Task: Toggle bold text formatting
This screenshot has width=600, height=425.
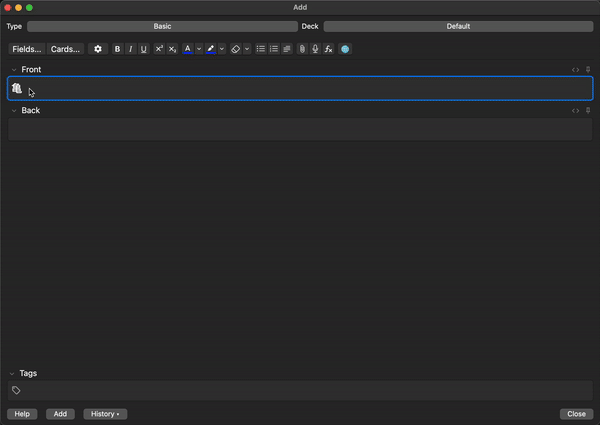Action: (117, 49)
